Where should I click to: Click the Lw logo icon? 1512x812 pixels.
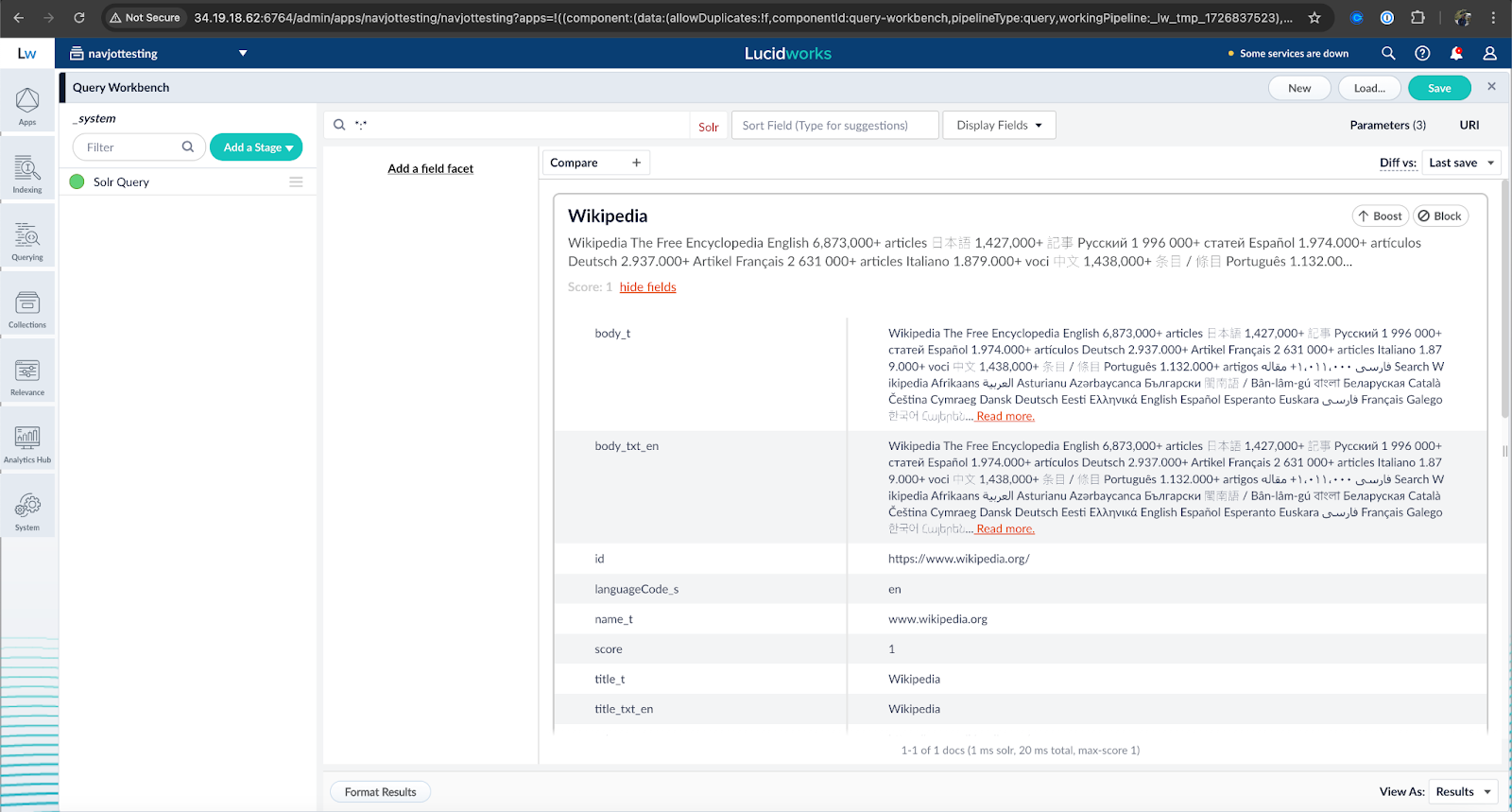pyautogui.click(x=26, y=54)
